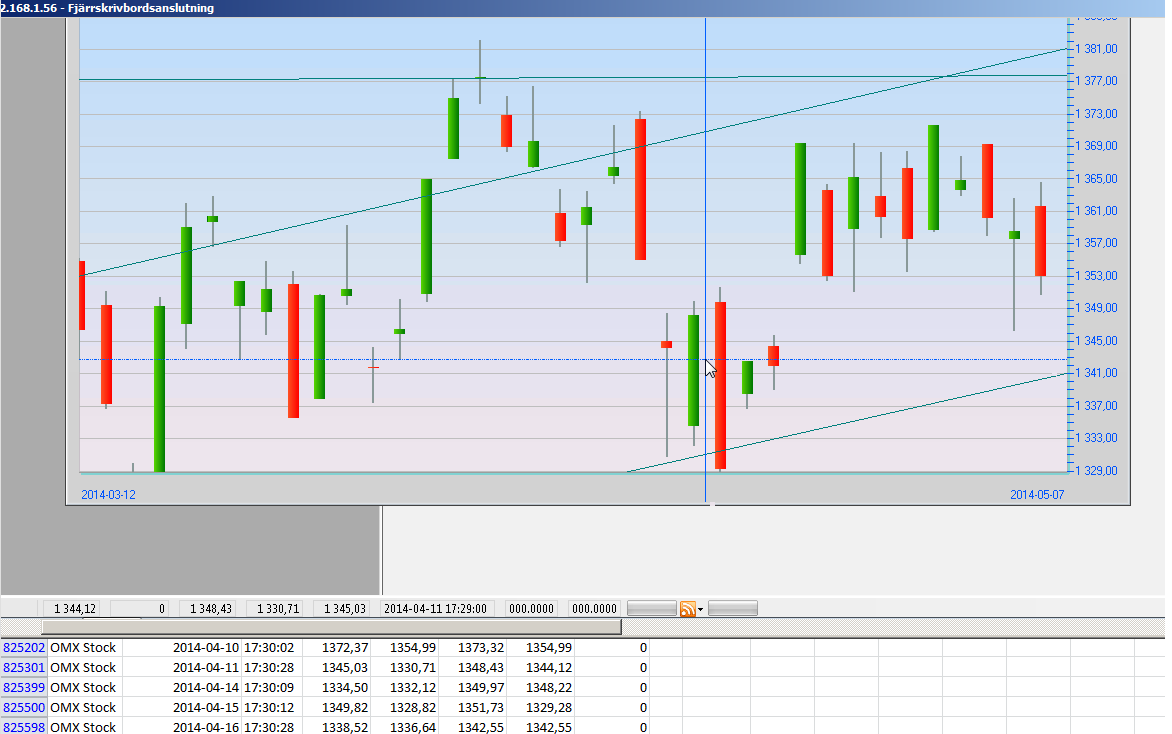Click the 1 381,00 price axis label

point(1097,49)
